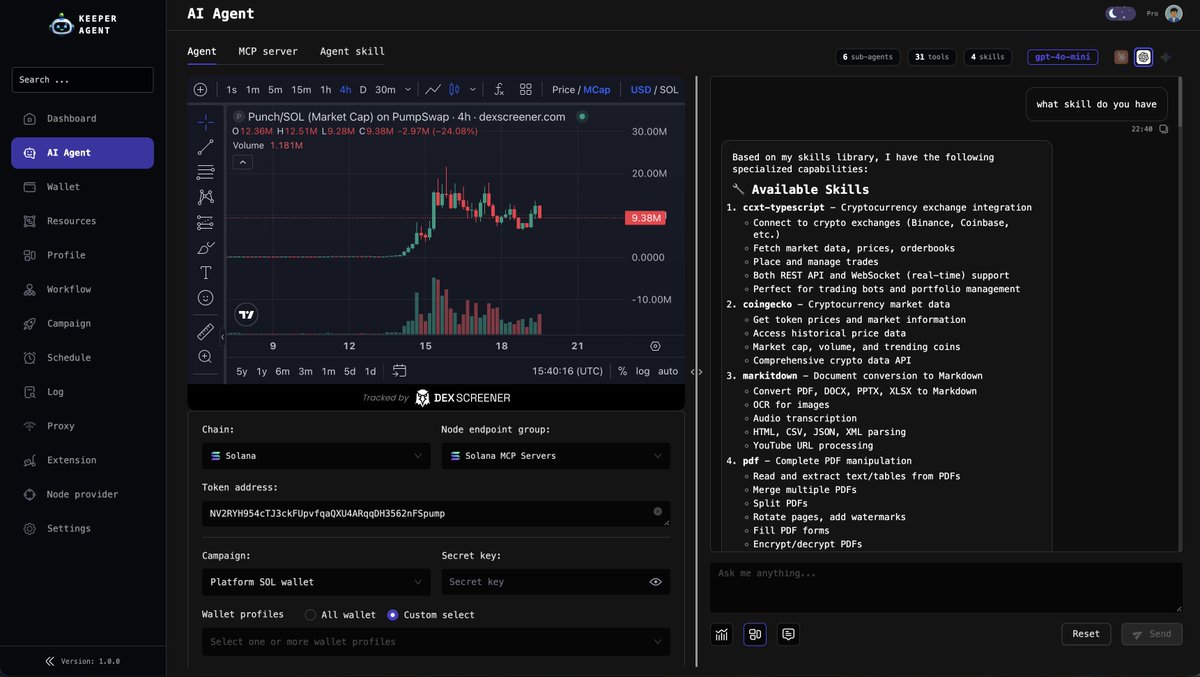Show the secret key with eye icon
The height and width of the screenshot is (677, 1200).
click(x=656, y=581)
